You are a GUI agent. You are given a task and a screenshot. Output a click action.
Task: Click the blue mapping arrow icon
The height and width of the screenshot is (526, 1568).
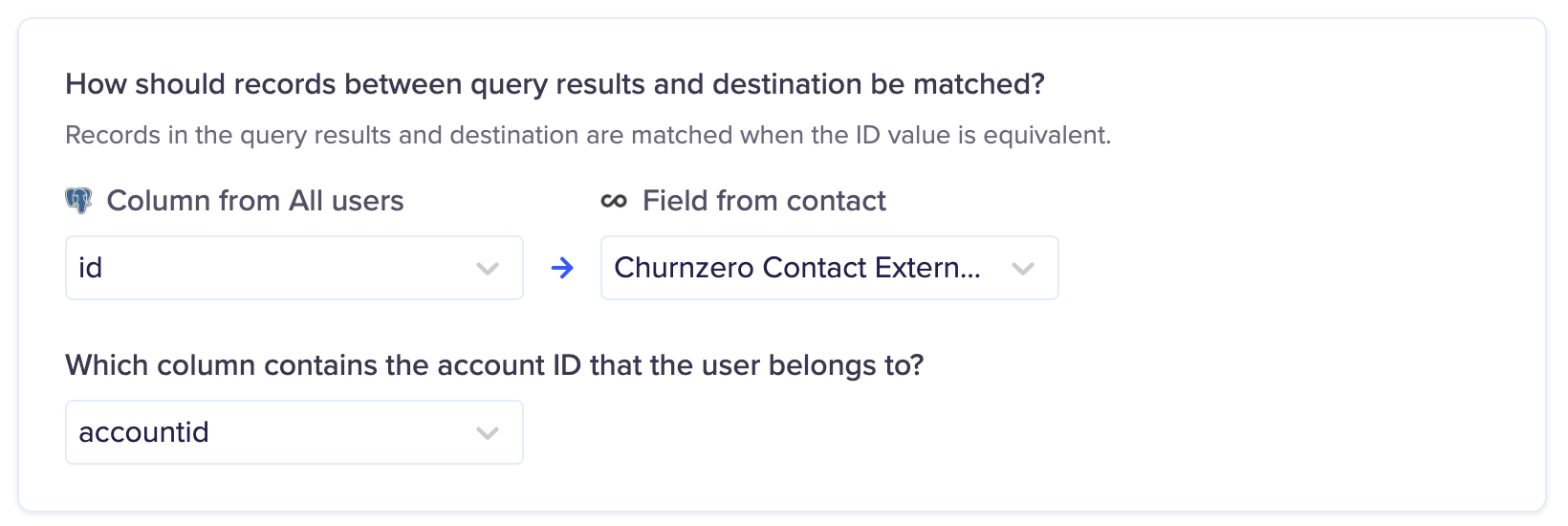pyautogui.click(x=562, y=268)
